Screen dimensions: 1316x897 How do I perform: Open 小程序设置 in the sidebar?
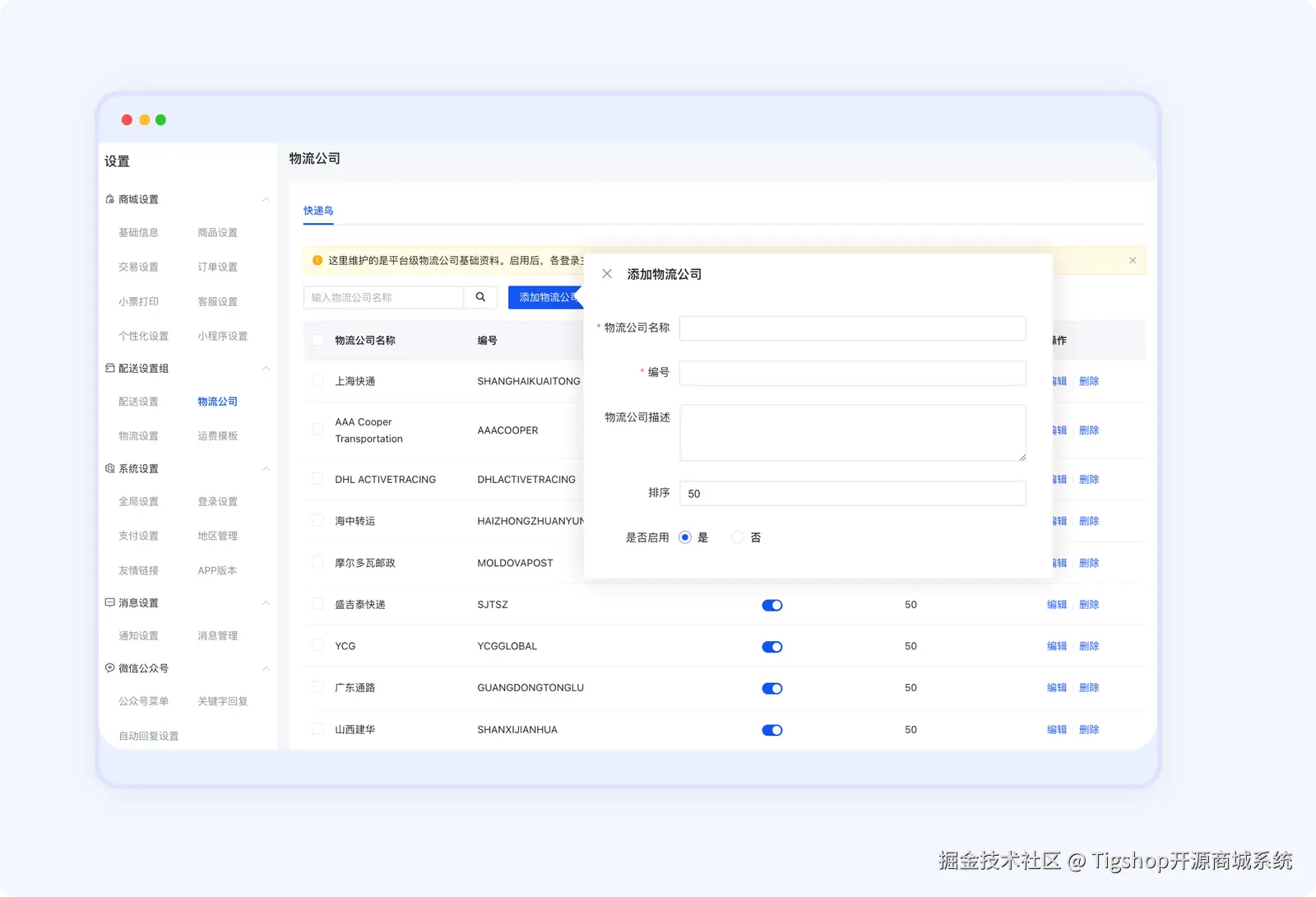[x=222, y=337]
